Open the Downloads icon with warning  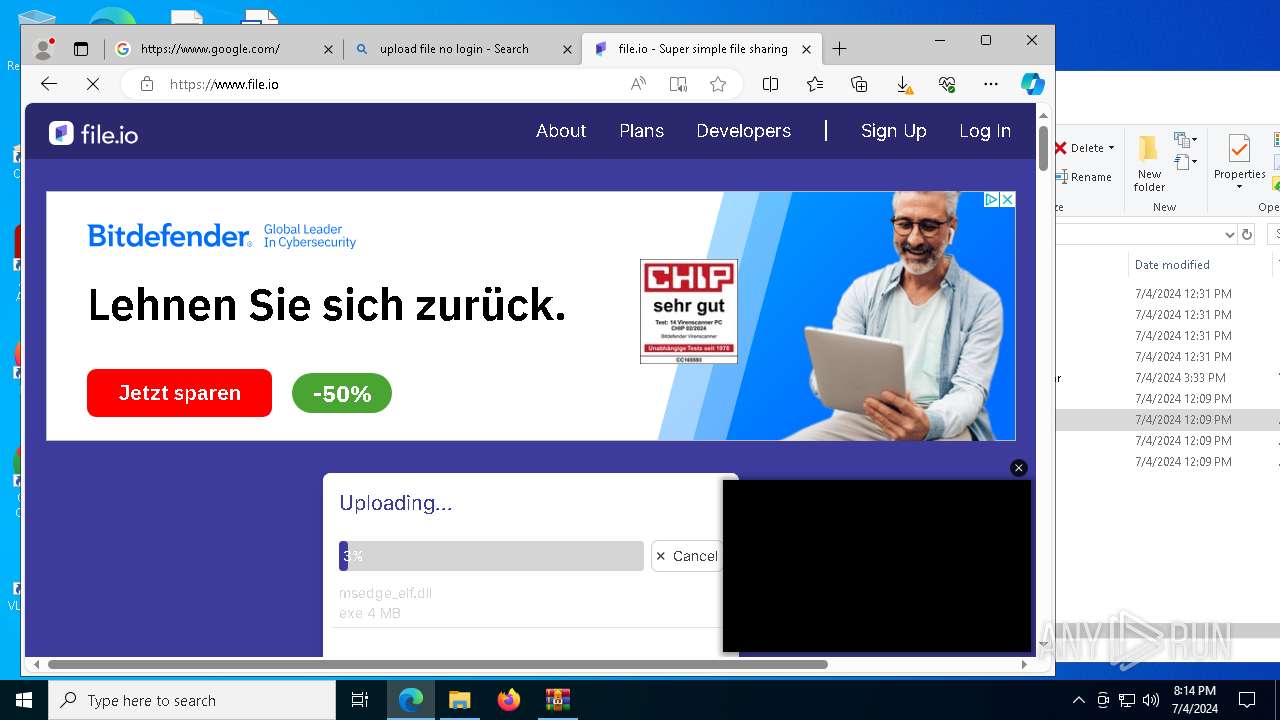click(x=903, y=85)
